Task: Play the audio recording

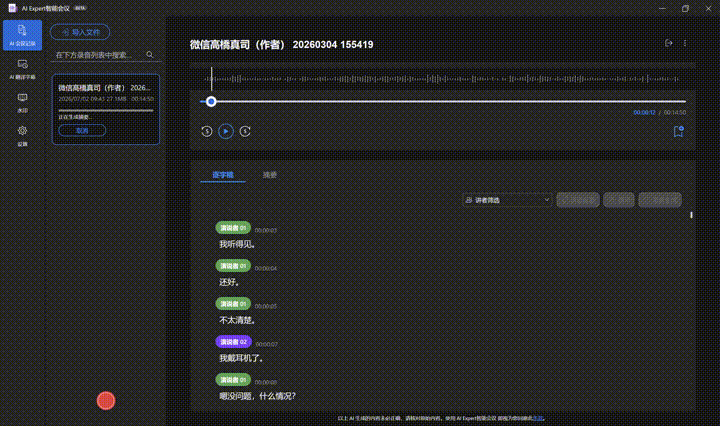Action: pyautogui.click(x=226, y=131)
